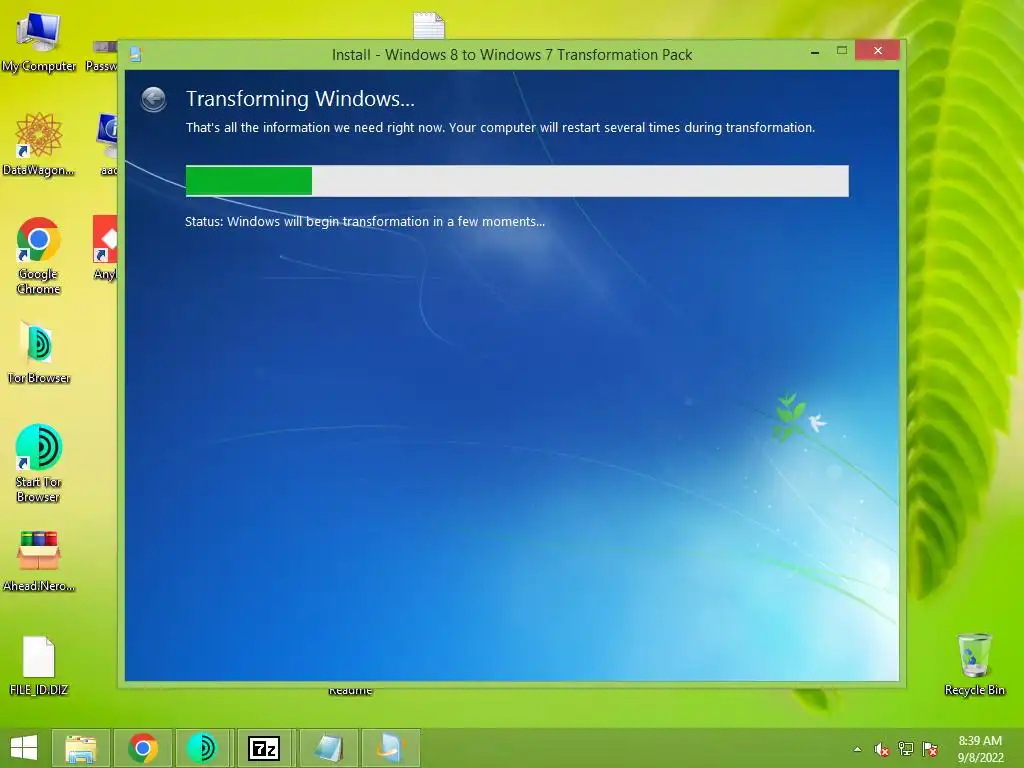Open DataWagon desktop shortcut

[x=39, y=144]
